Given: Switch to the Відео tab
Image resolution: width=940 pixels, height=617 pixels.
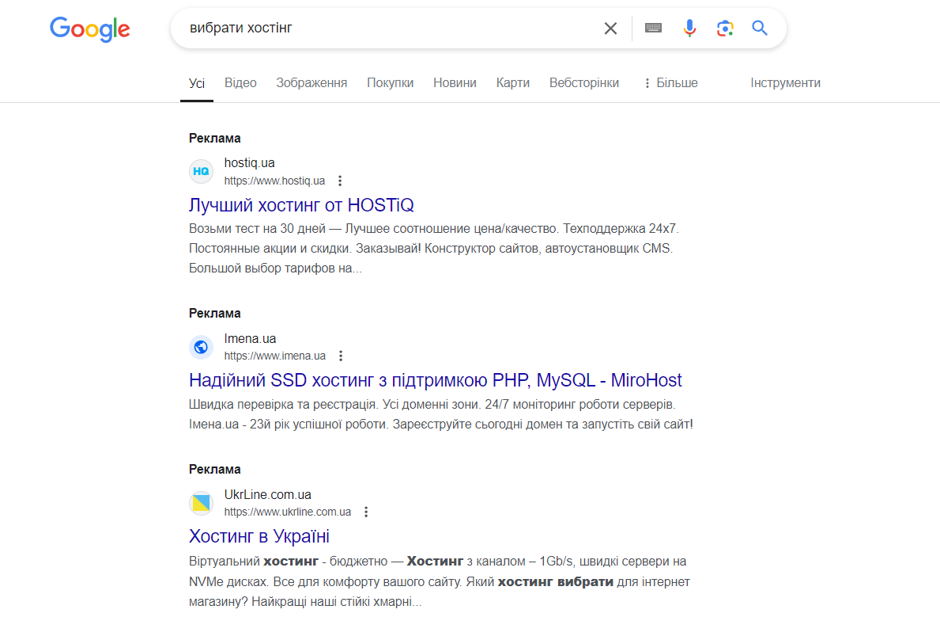Looking at the screenshot, I should point(240,83).
